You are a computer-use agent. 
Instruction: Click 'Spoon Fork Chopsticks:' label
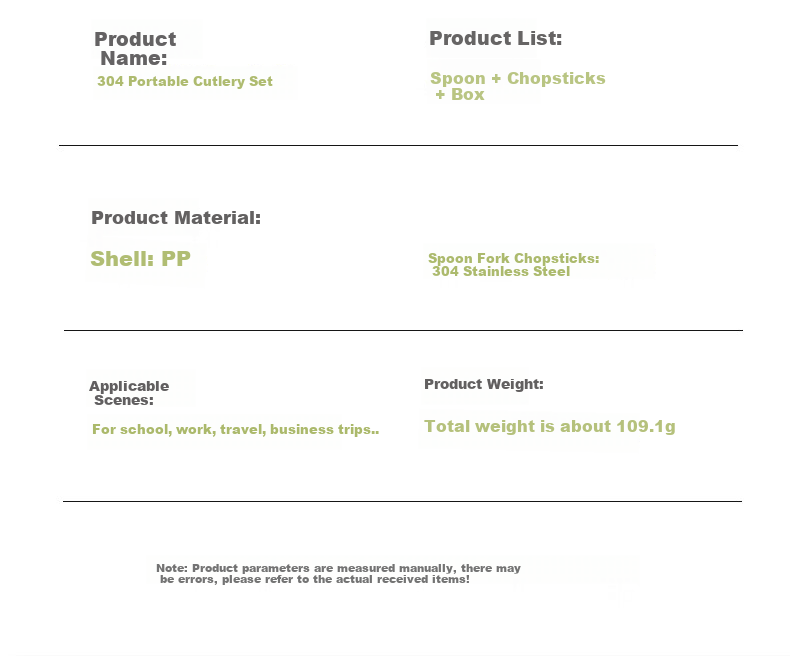click(x=513, y=258)
